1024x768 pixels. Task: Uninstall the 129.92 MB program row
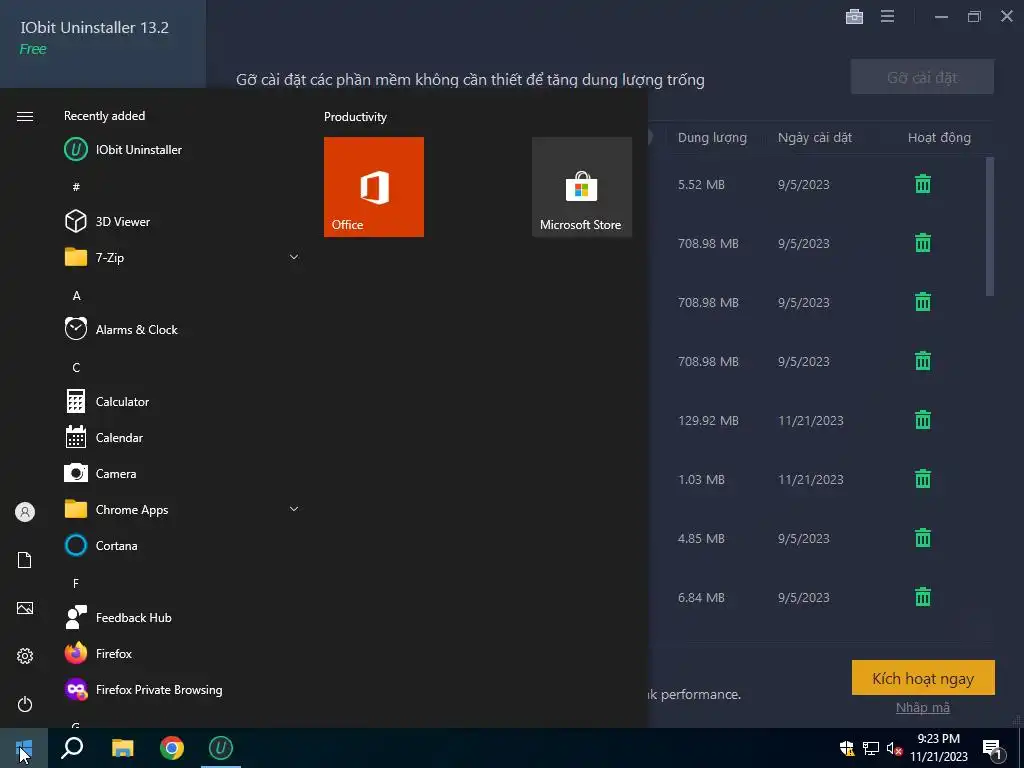point(923,420)
